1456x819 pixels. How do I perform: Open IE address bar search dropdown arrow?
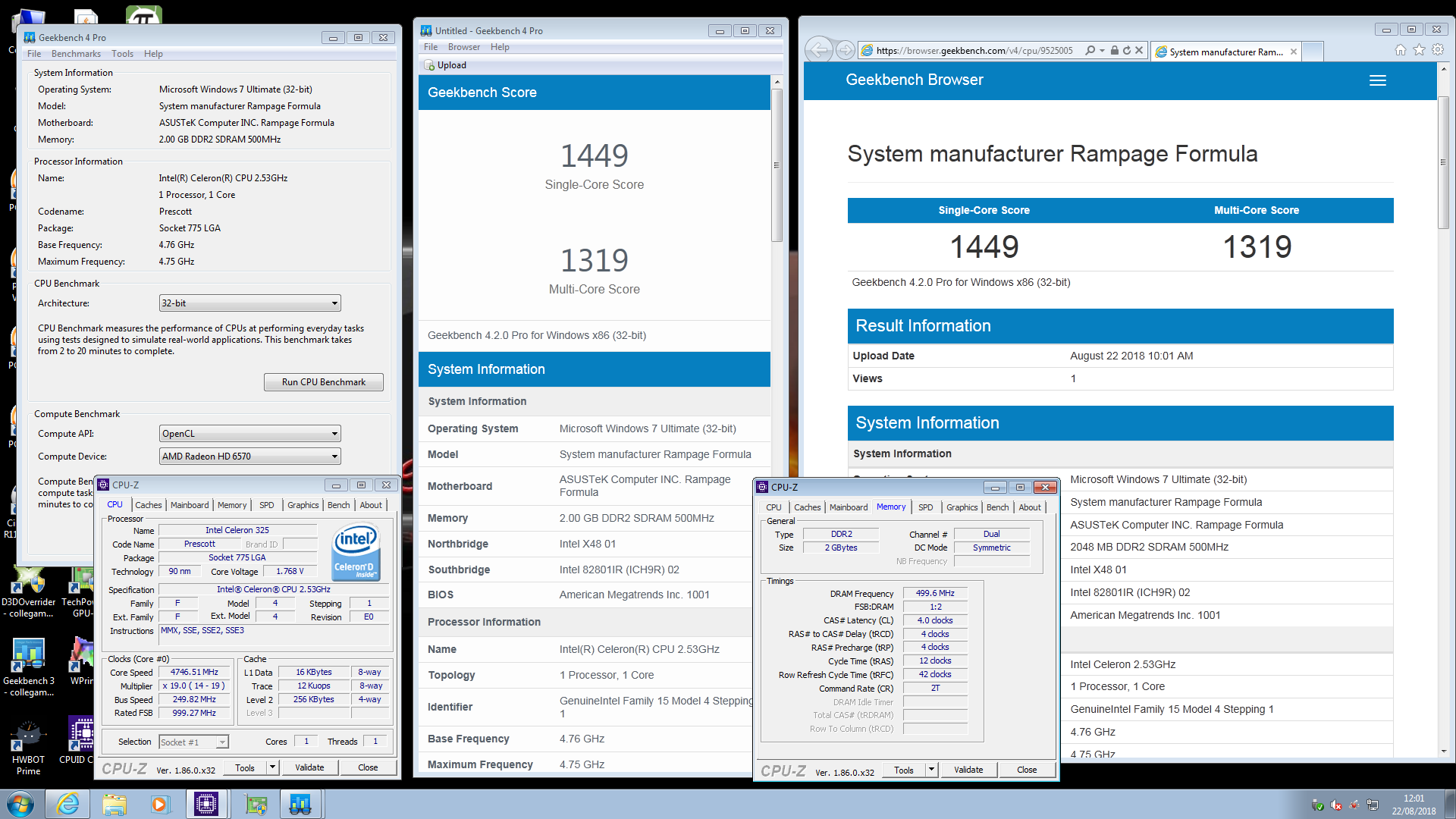click(x=1102, y=51)
